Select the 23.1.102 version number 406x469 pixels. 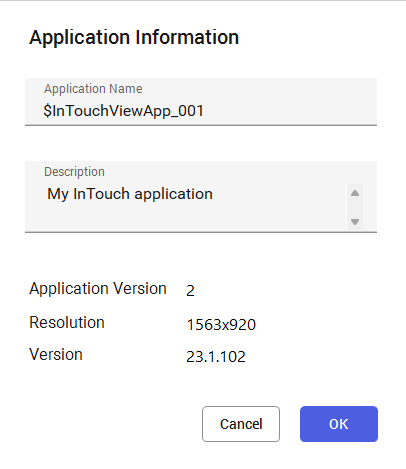coord(216,357)
